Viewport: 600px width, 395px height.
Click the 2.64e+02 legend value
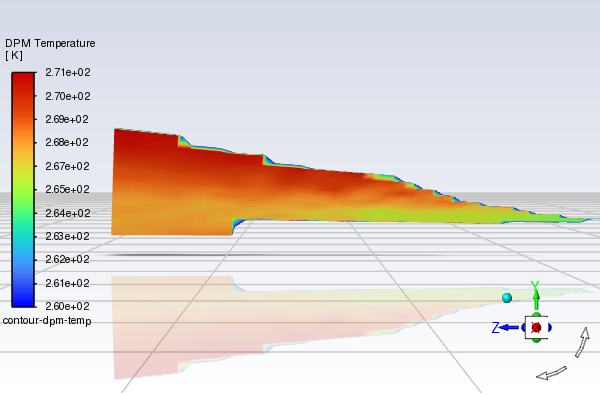pos(68,213)
